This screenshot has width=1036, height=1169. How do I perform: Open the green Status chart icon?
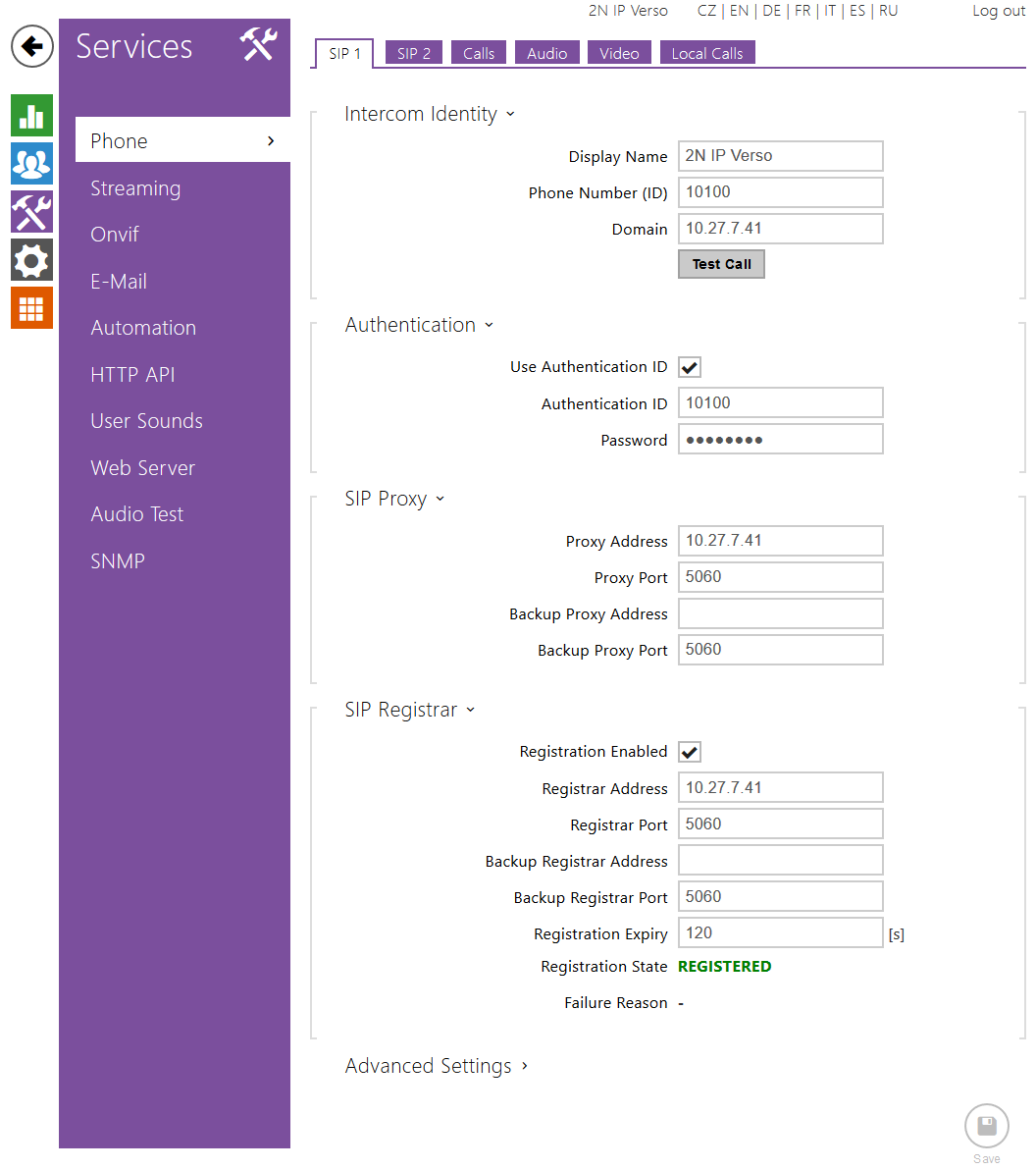point(31,116)
